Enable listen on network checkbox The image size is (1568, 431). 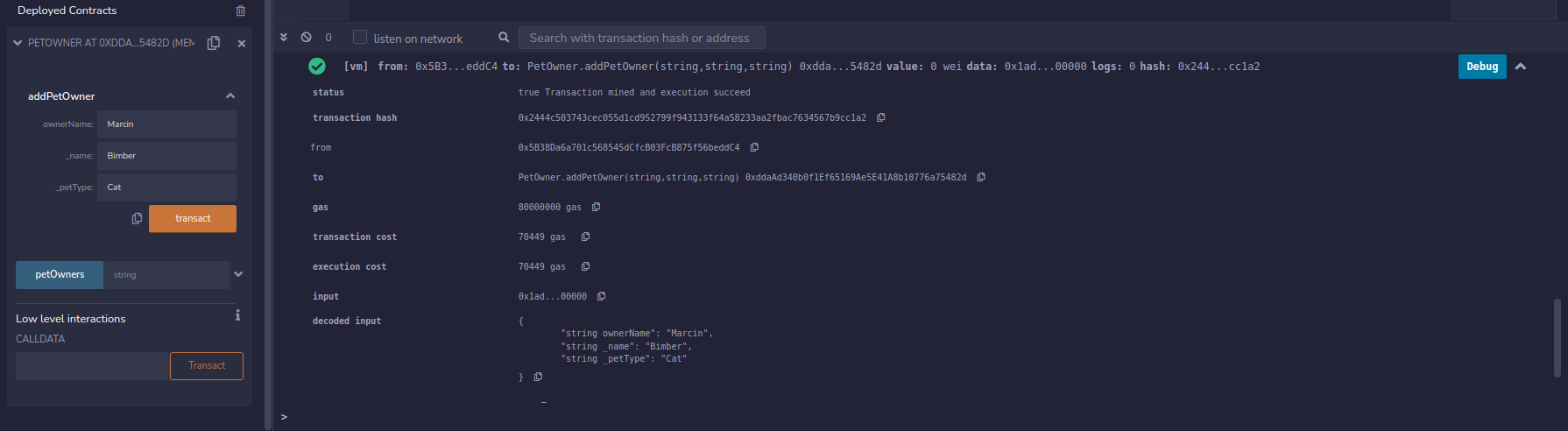pos(360,38)
